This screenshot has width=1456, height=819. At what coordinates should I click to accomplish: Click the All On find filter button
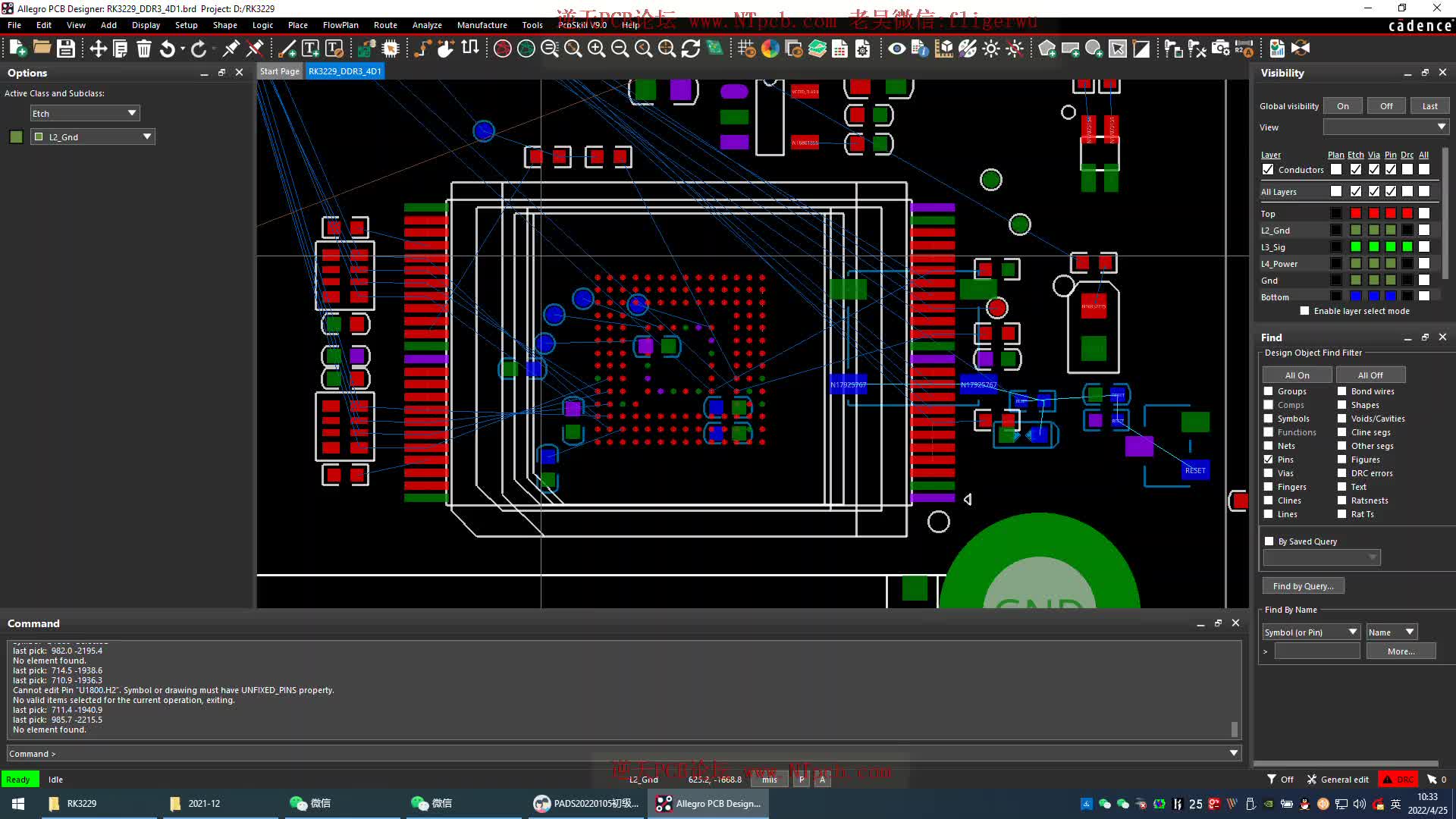pyautogui.click(x=1297, y=375)
